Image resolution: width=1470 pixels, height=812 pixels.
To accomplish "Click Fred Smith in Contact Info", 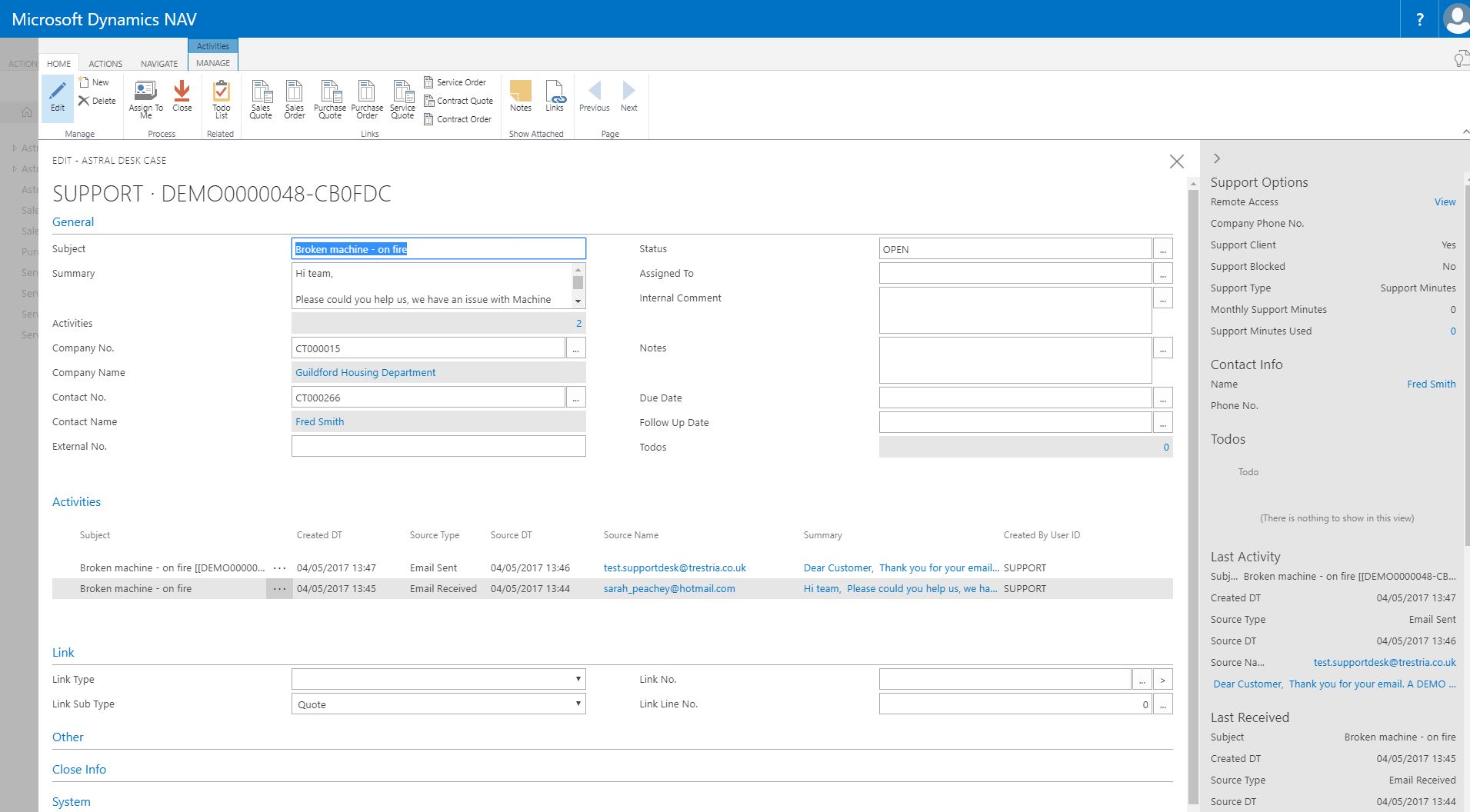I will coord(1431,384).
